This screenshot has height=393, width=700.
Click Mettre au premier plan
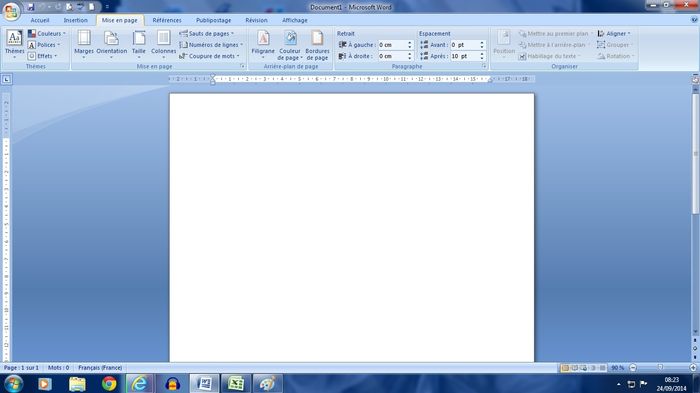pyautogui.click(x=554, y=33)
